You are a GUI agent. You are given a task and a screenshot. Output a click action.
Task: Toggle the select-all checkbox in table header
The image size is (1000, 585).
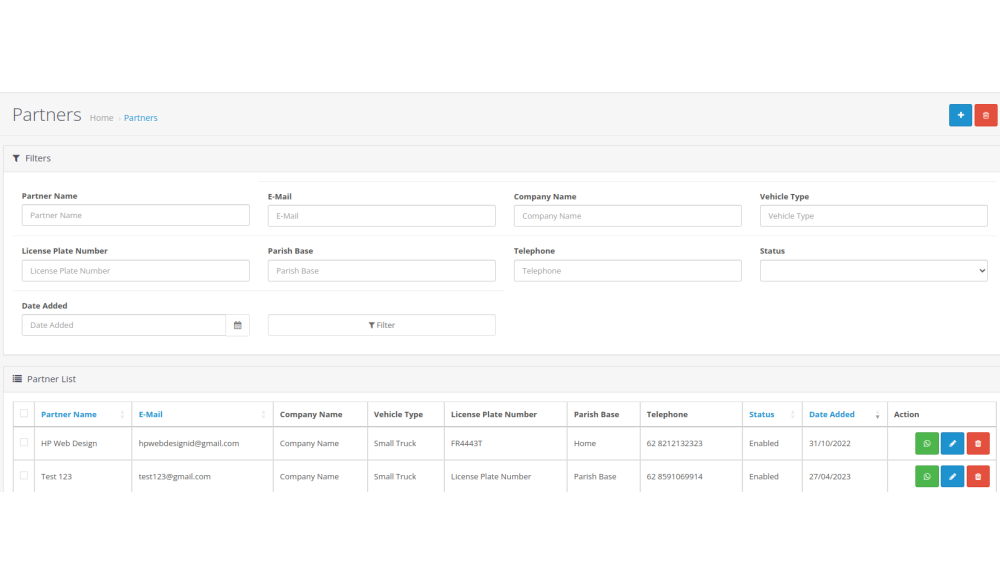(x=24, y=414)
